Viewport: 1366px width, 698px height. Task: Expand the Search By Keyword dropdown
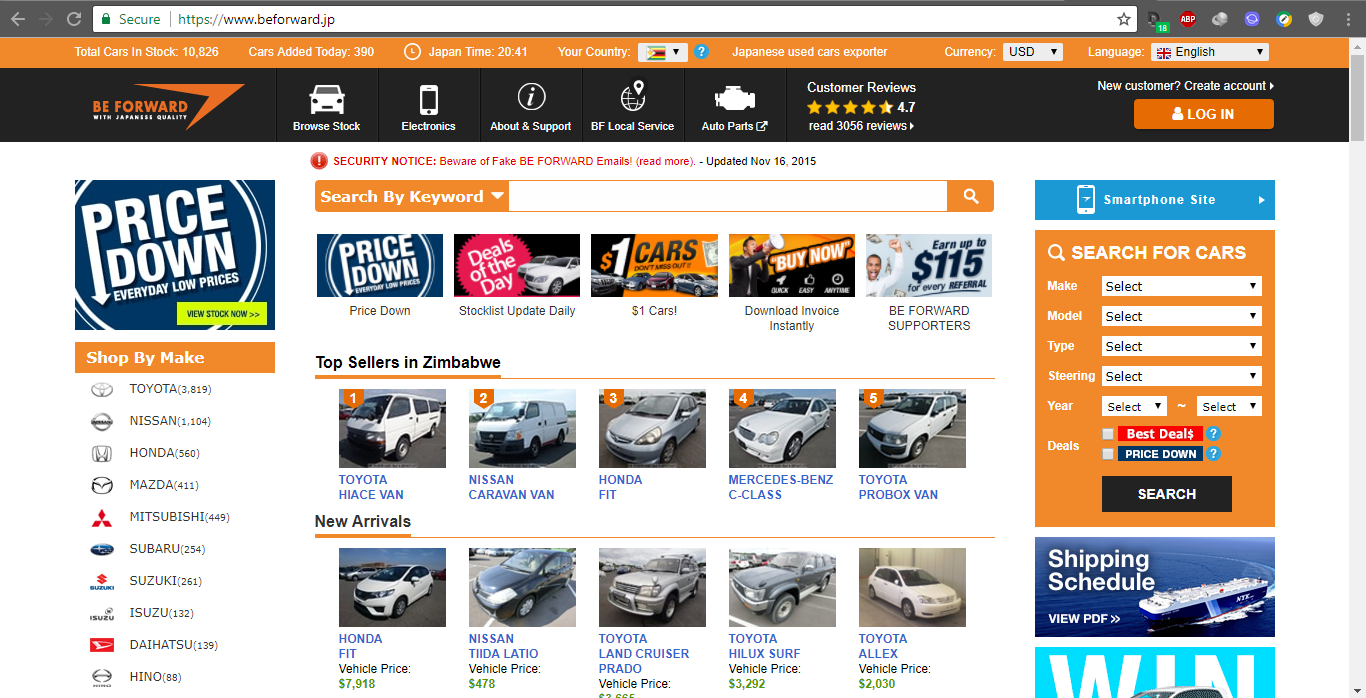point(412,196)
